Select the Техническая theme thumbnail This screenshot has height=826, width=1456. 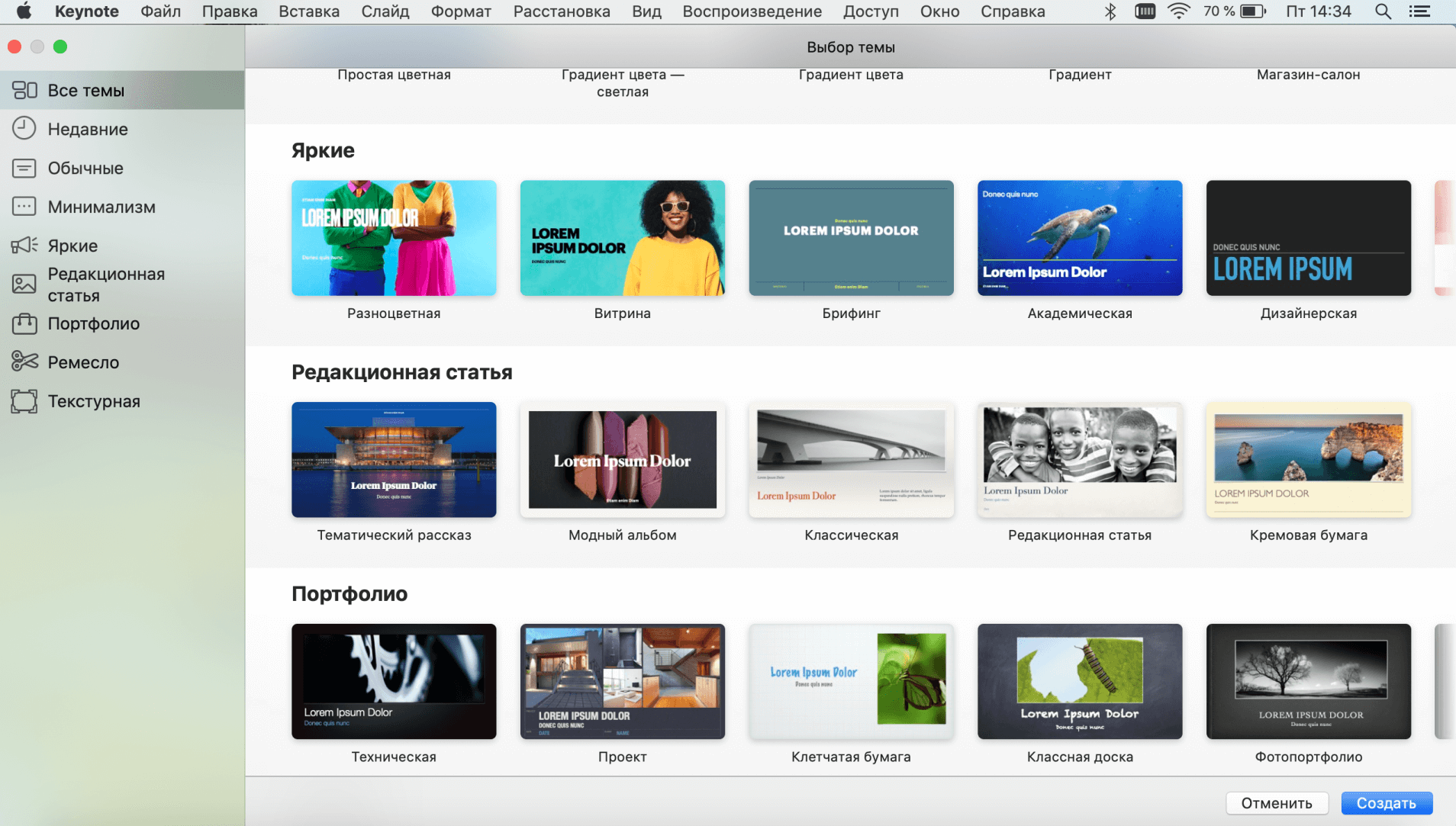click(394, 681)
